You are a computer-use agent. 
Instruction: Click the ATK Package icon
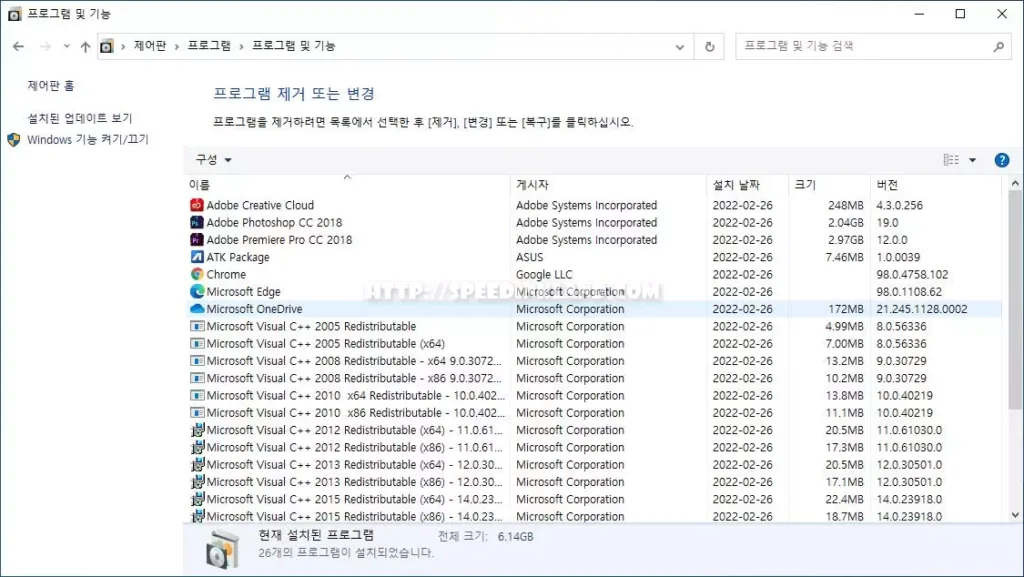pos(197,257)
